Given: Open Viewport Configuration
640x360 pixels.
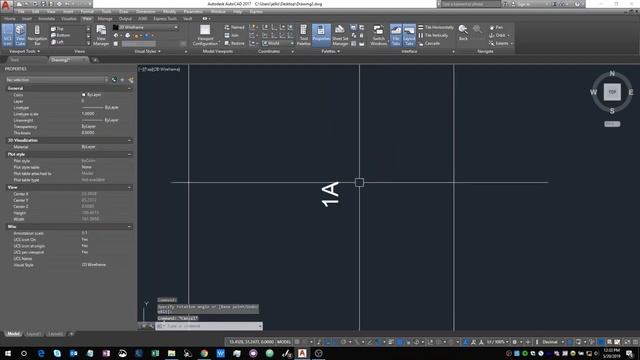Looking at the screenshot, I should (x=205, y=35).
